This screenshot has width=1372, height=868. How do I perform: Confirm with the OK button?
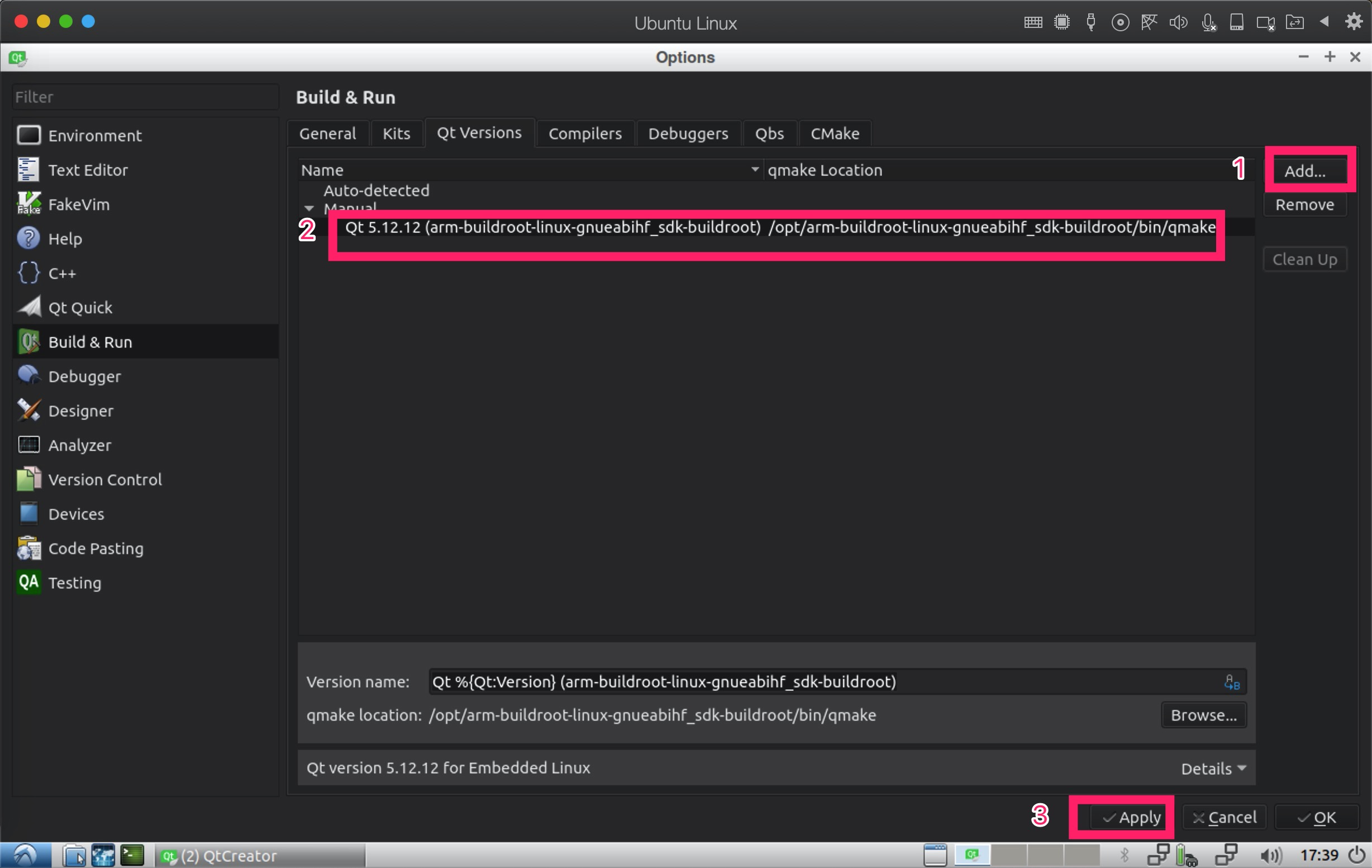(1316, 817)
